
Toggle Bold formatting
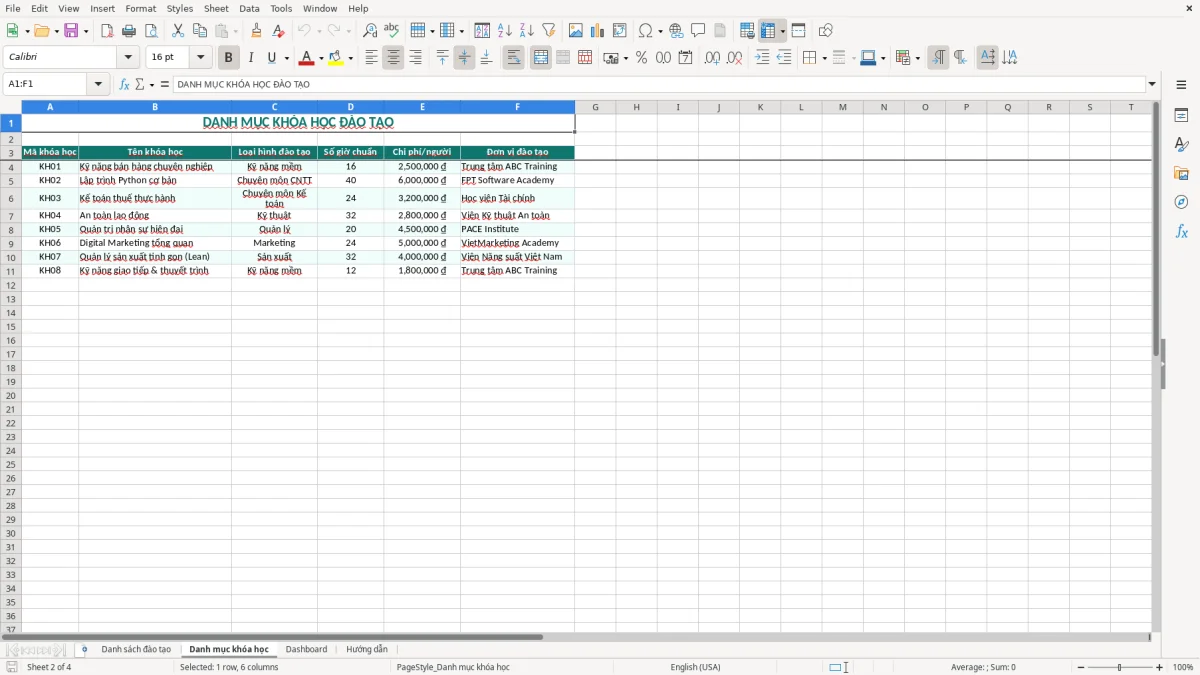tap(228, 58)
